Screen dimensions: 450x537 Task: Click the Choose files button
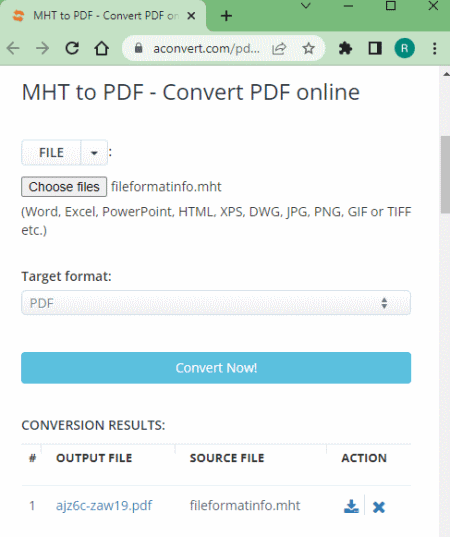click(x=64, y=187)
